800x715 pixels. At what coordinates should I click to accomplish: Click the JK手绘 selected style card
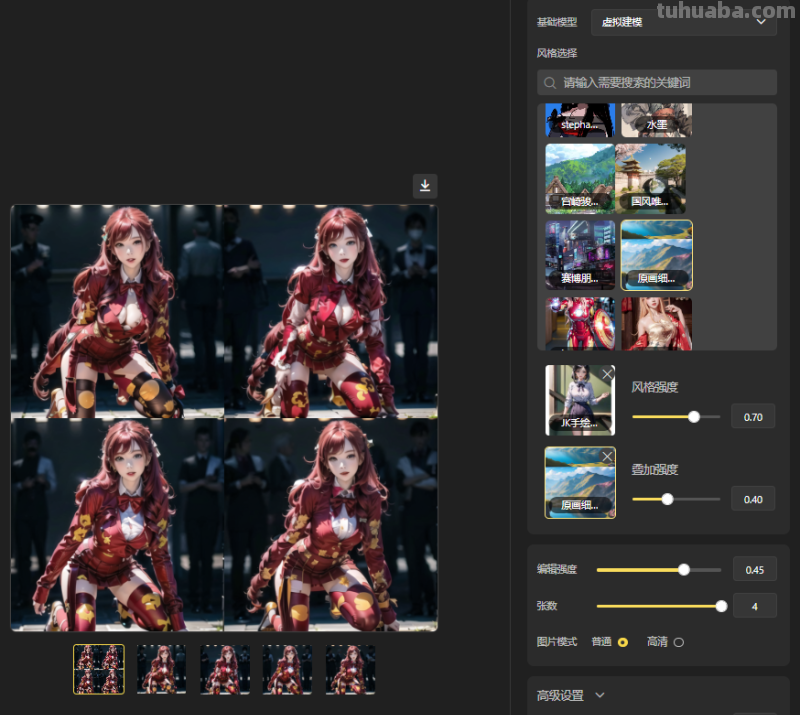point(580,400)
